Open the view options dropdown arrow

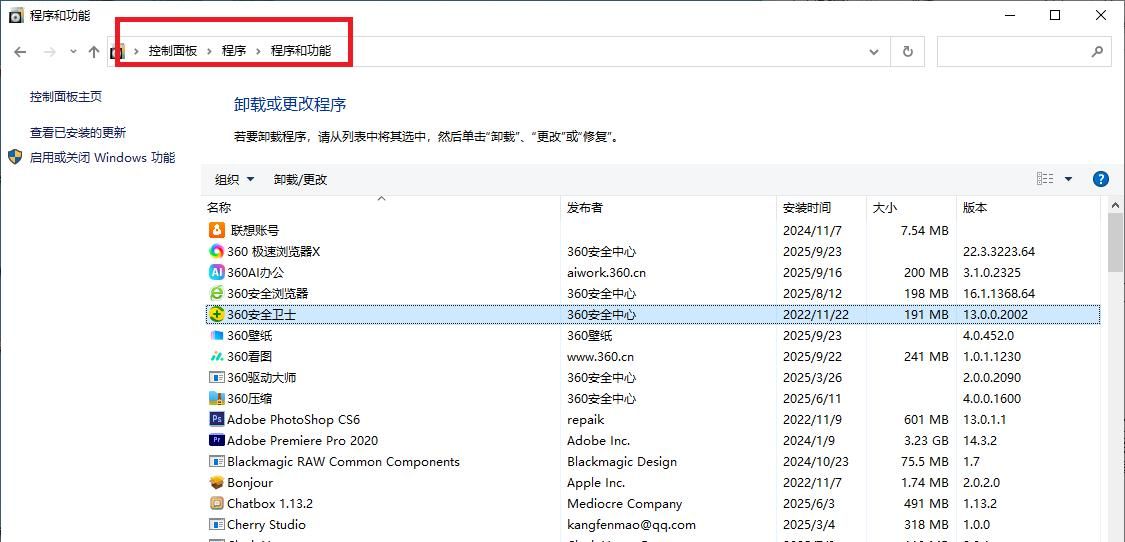(x=1068, y=179)
